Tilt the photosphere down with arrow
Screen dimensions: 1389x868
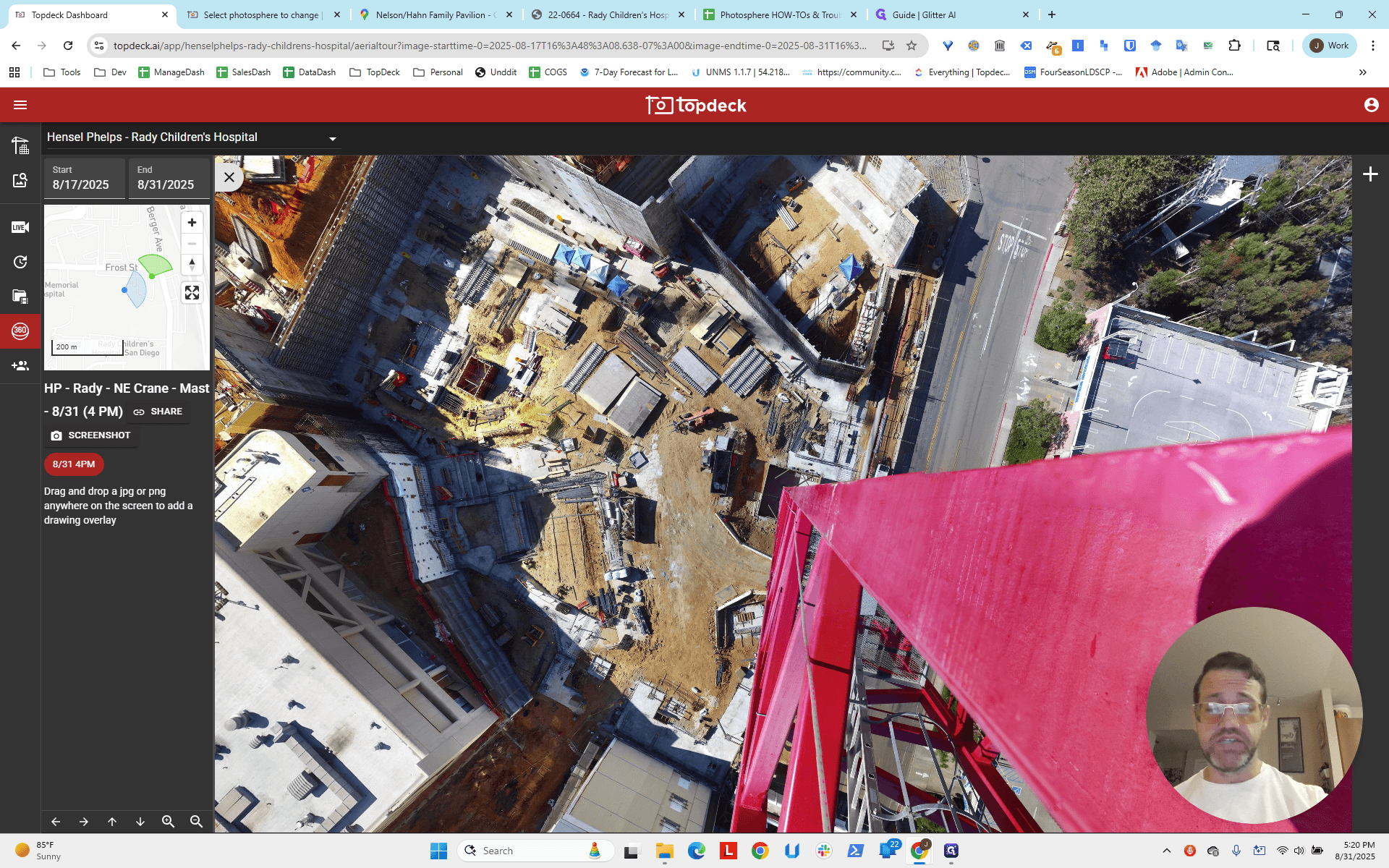coord(140,822)
